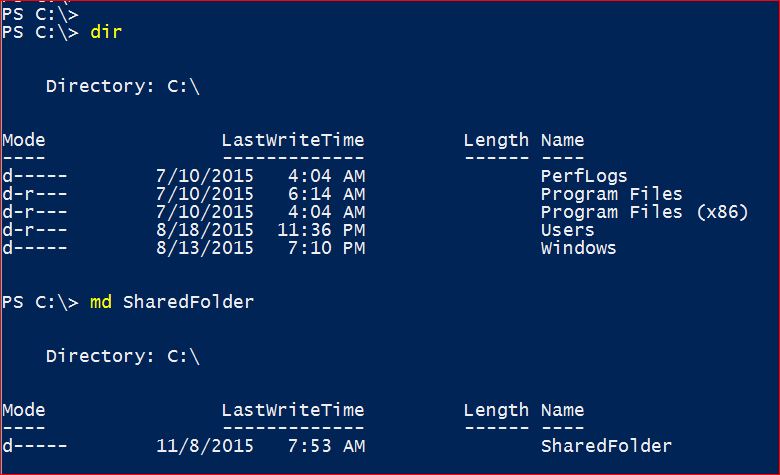Click the yellow md command text
The image size is (780, 475).
[100, 302]
